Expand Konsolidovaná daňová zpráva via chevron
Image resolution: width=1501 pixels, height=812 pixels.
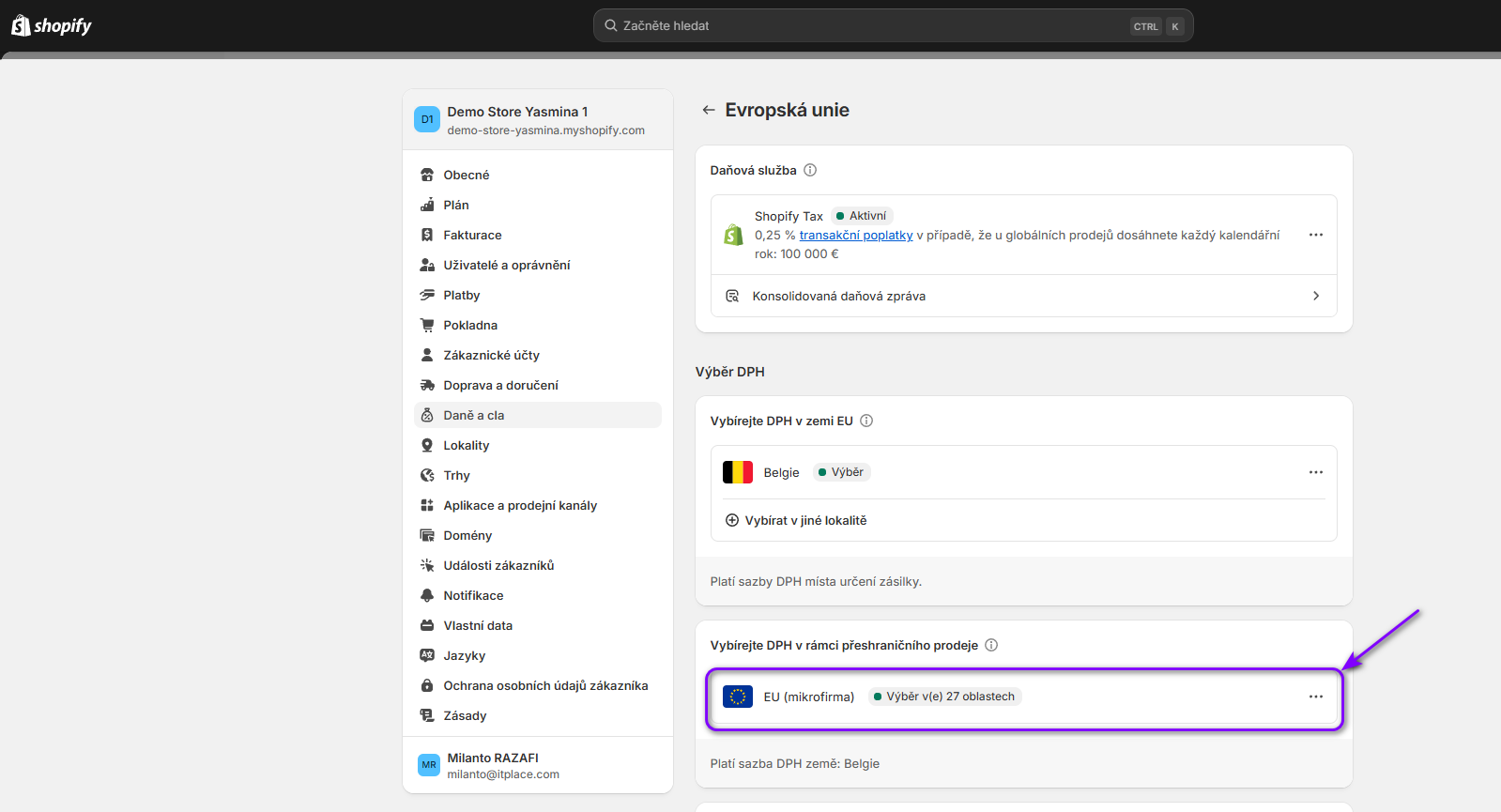[x=1315, y=296]
